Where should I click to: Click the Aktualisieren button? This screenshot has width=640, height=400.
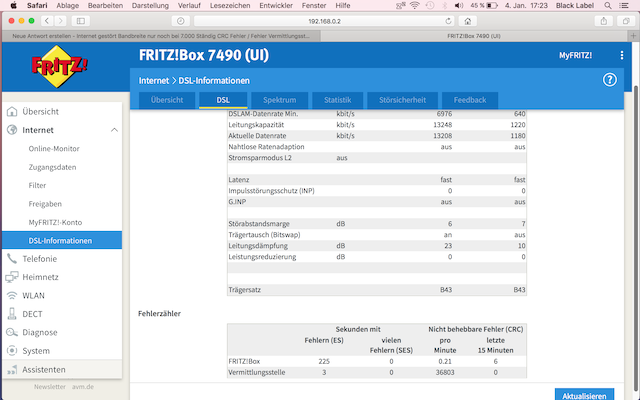(584, 393)
